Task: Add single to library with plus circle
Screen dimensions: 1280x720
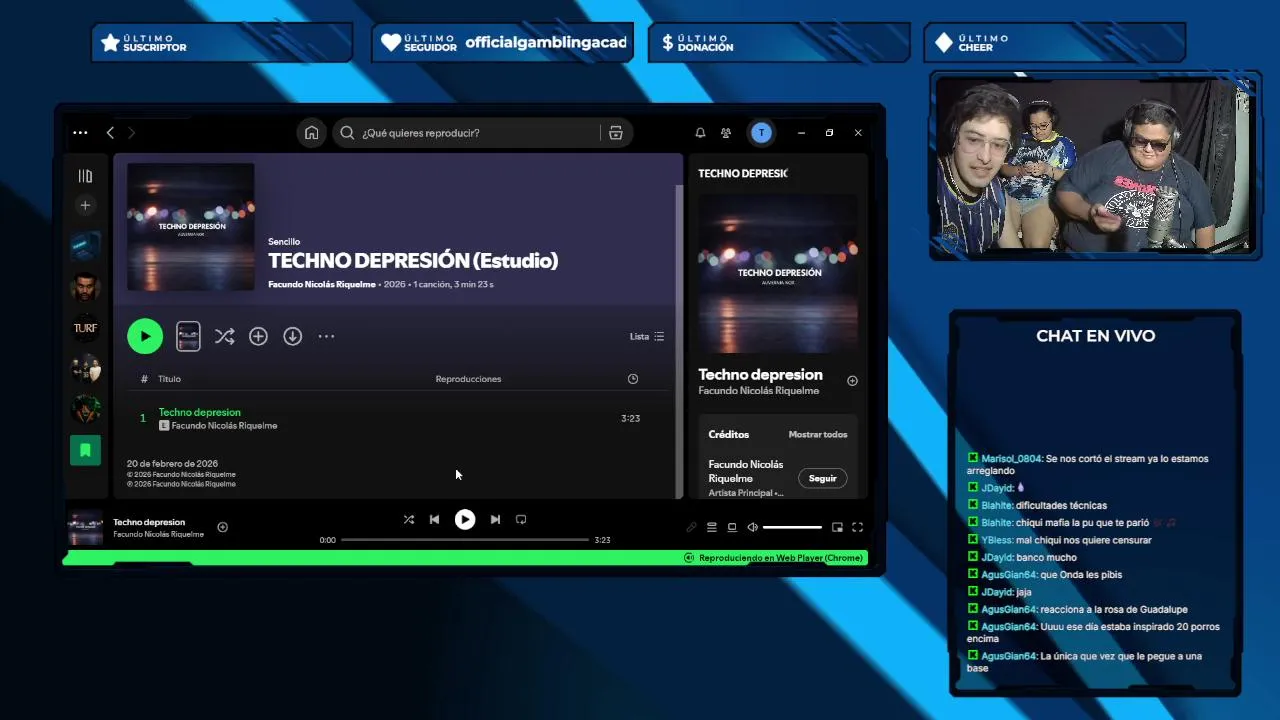Action: click(258, 336)
